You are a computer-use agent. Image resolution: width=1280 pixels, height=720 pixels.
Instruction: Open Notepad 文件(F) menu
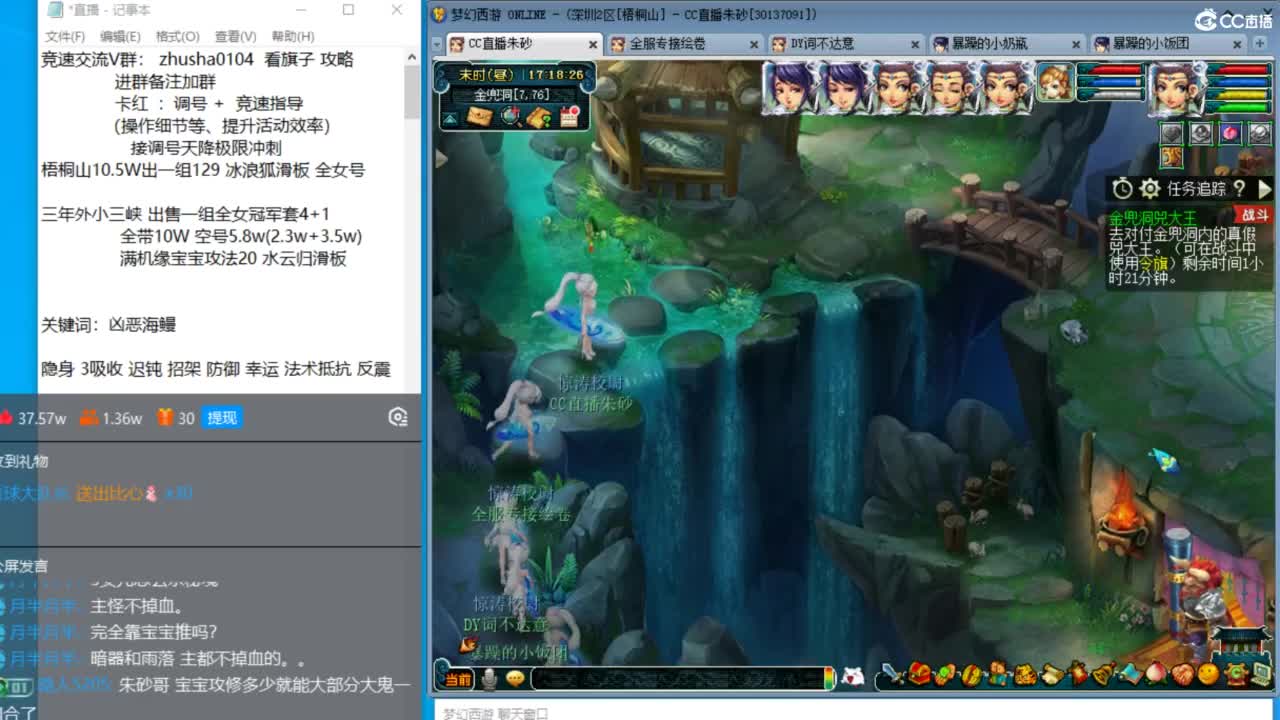click(65, 36)
